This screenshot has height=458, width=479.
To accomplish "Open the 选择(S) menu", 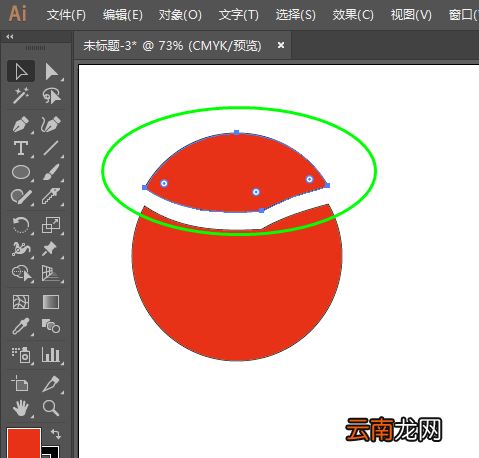I will click(x=295, y=15).
